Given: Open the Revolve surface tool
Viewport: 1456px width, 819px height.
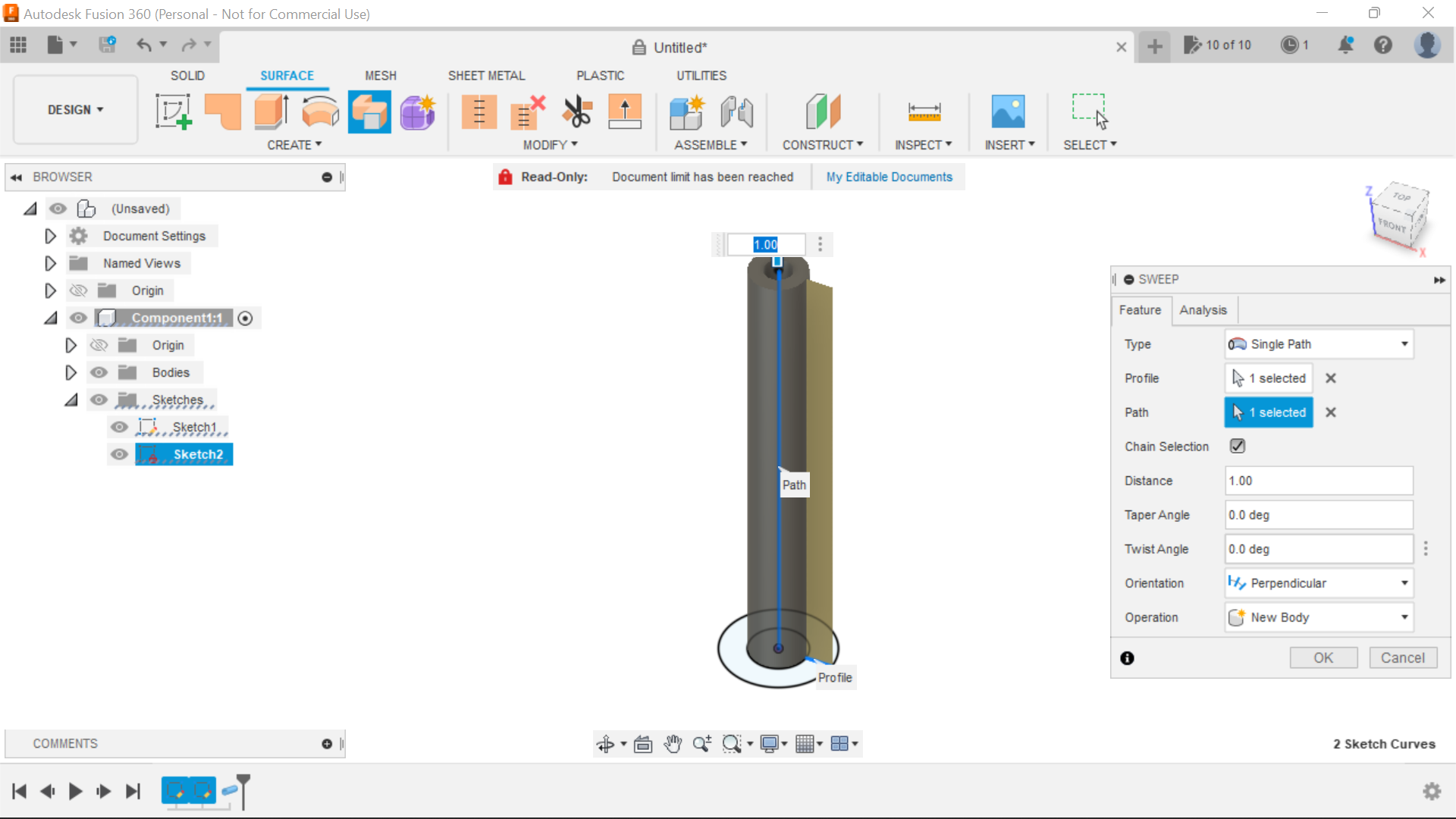Looking at the screenshot, I should click(x=320, y=111).
